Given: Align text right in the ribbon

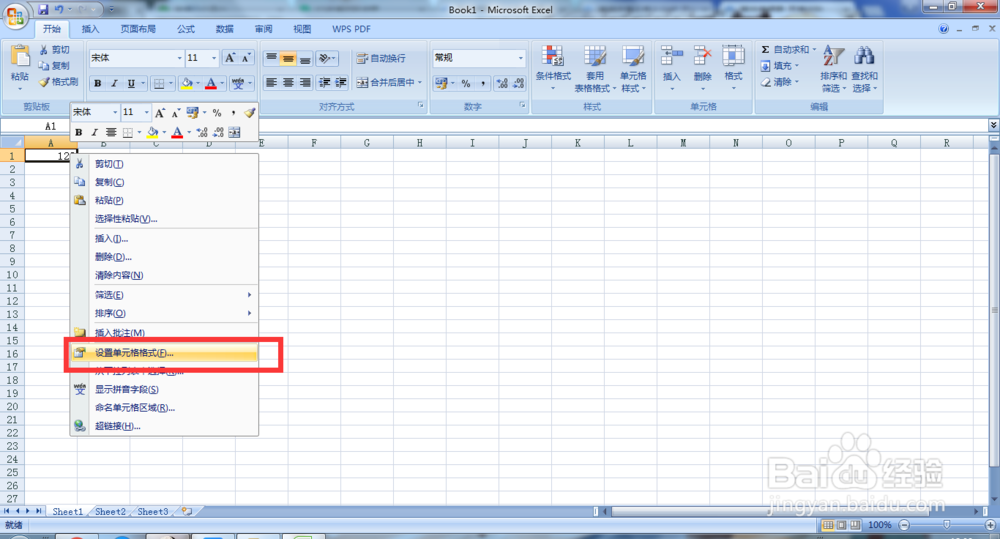Looking at the screenshot, I should pyautogui.click(x=305, y=83).
